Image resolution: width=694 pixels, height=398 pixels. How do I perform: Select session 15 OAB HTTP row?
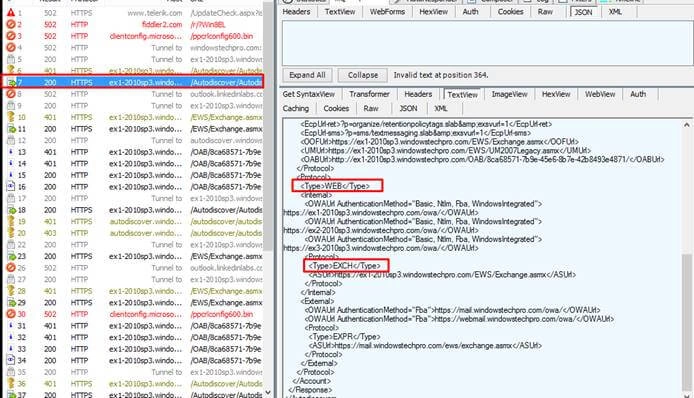tap(134, 175)
